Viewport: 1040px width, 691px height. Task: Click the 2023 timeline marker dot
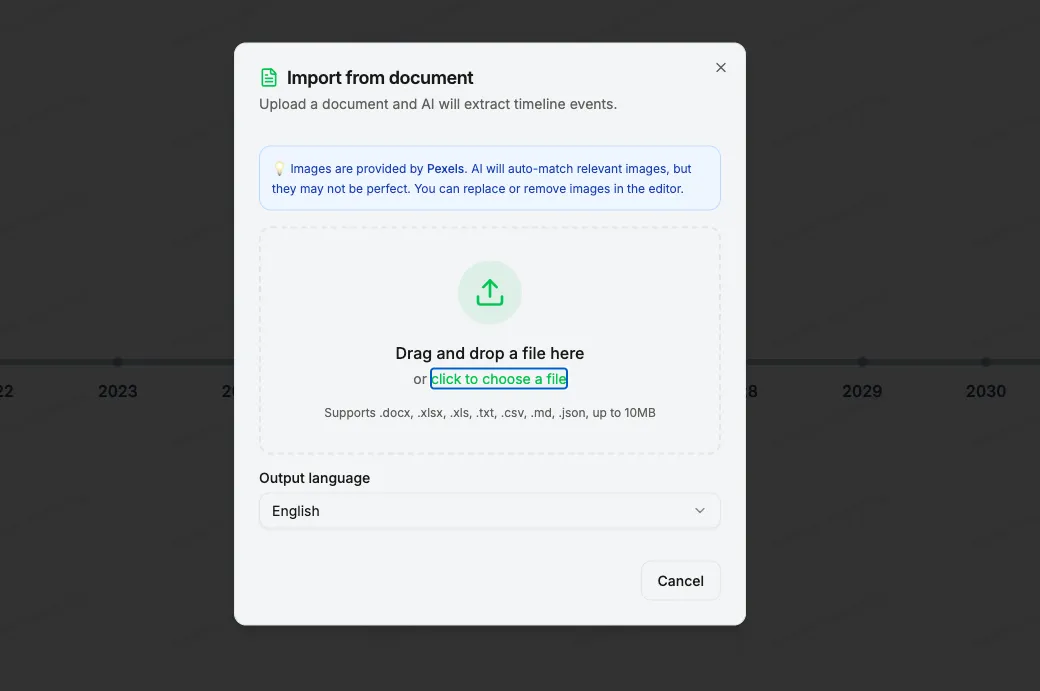[118, 363]
